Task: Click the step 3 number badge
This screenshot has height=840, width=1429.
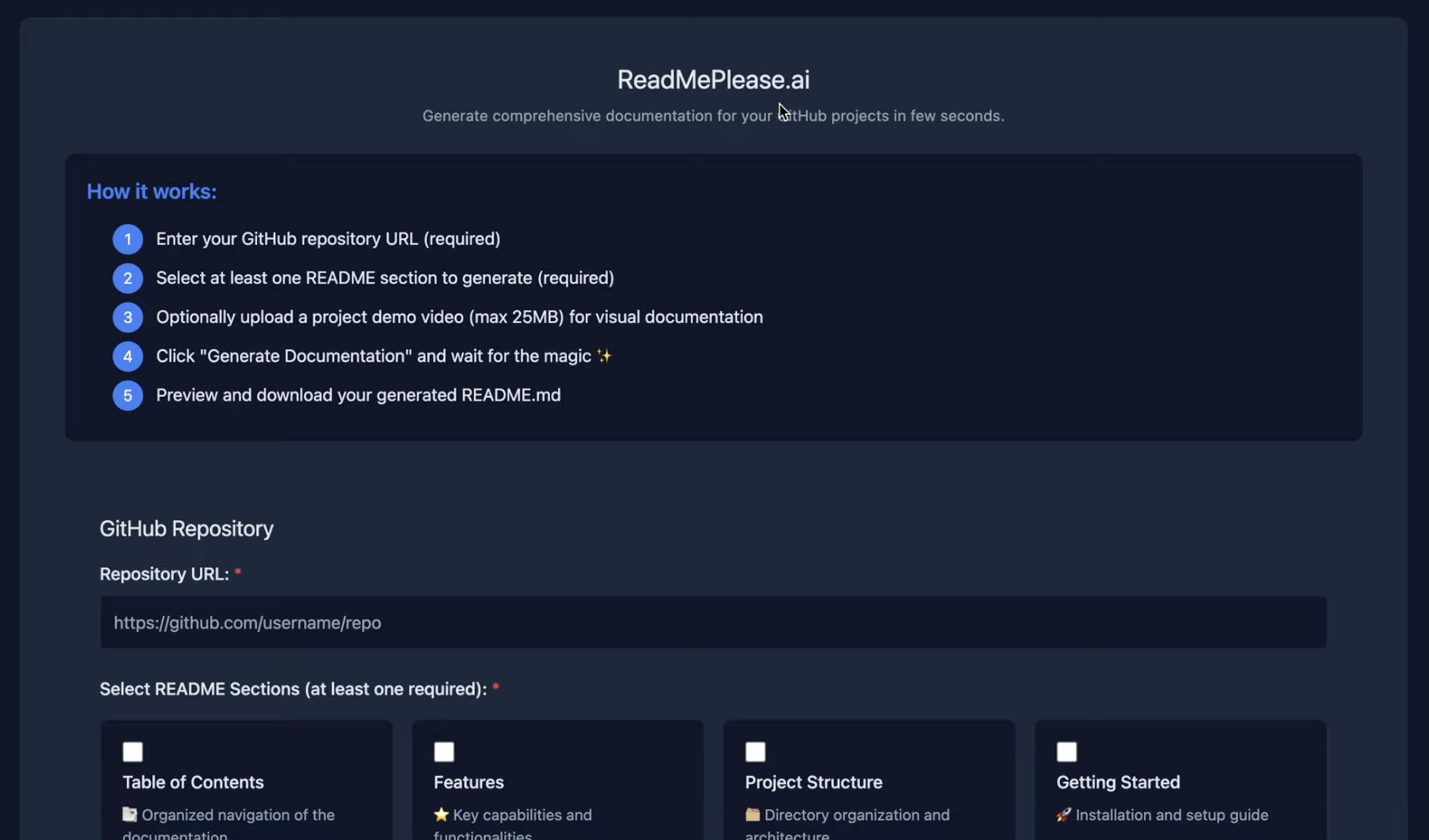Action: [x=128, y=317]
